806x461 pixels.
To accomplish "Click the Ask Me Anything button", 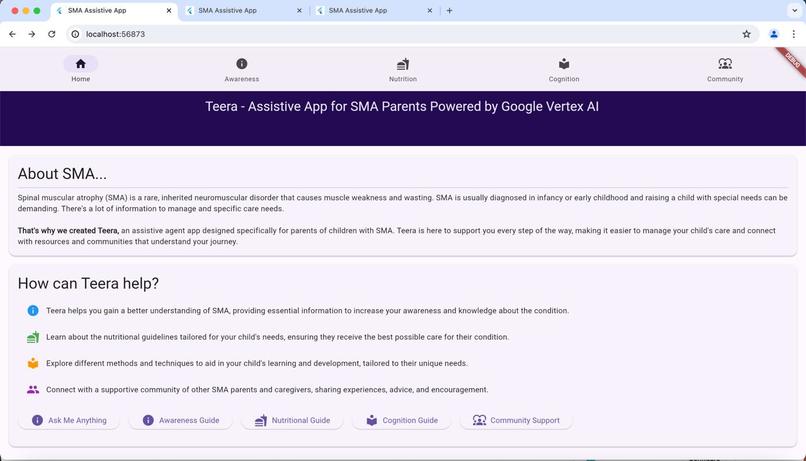I will (x=69, y=420).
